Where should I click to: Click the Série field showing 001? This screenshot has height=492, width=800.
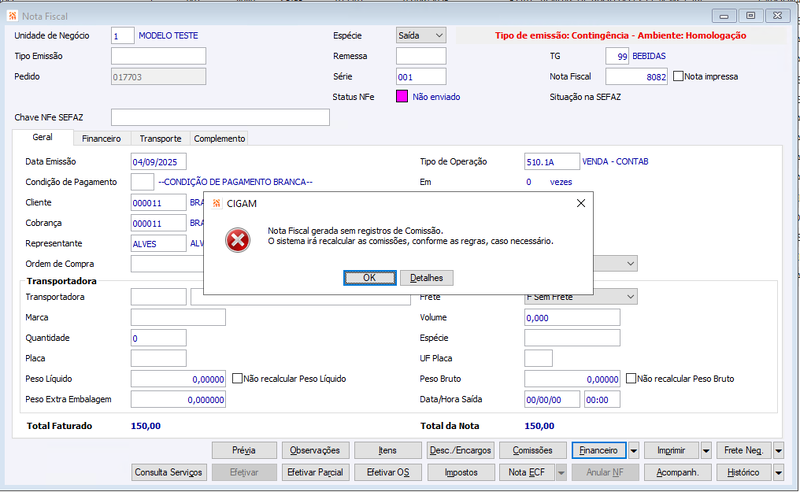pyautogui.click(x=421, y=77)
